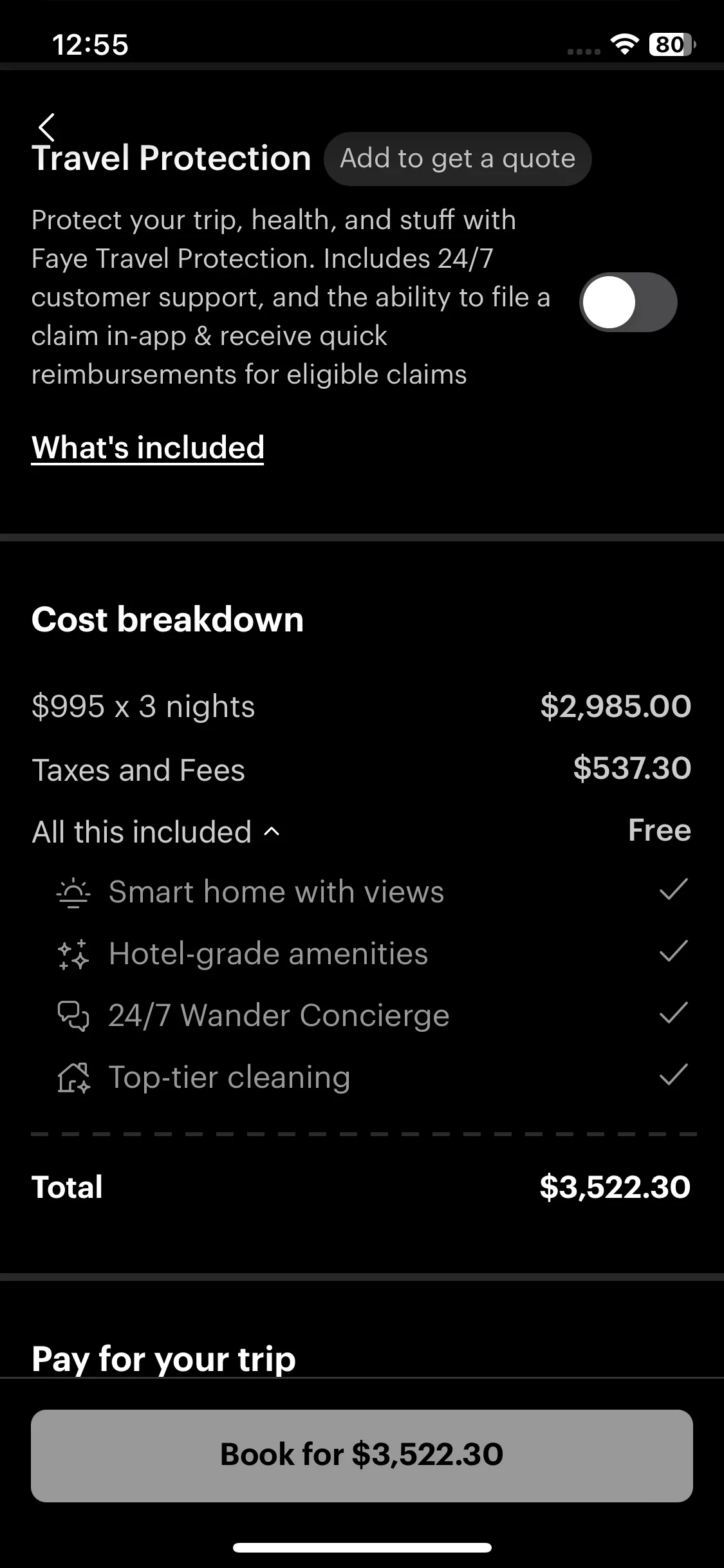Tap Add to get a quote pill
The height and width of the screenshot is (1568, 724).
coord(458,159)
